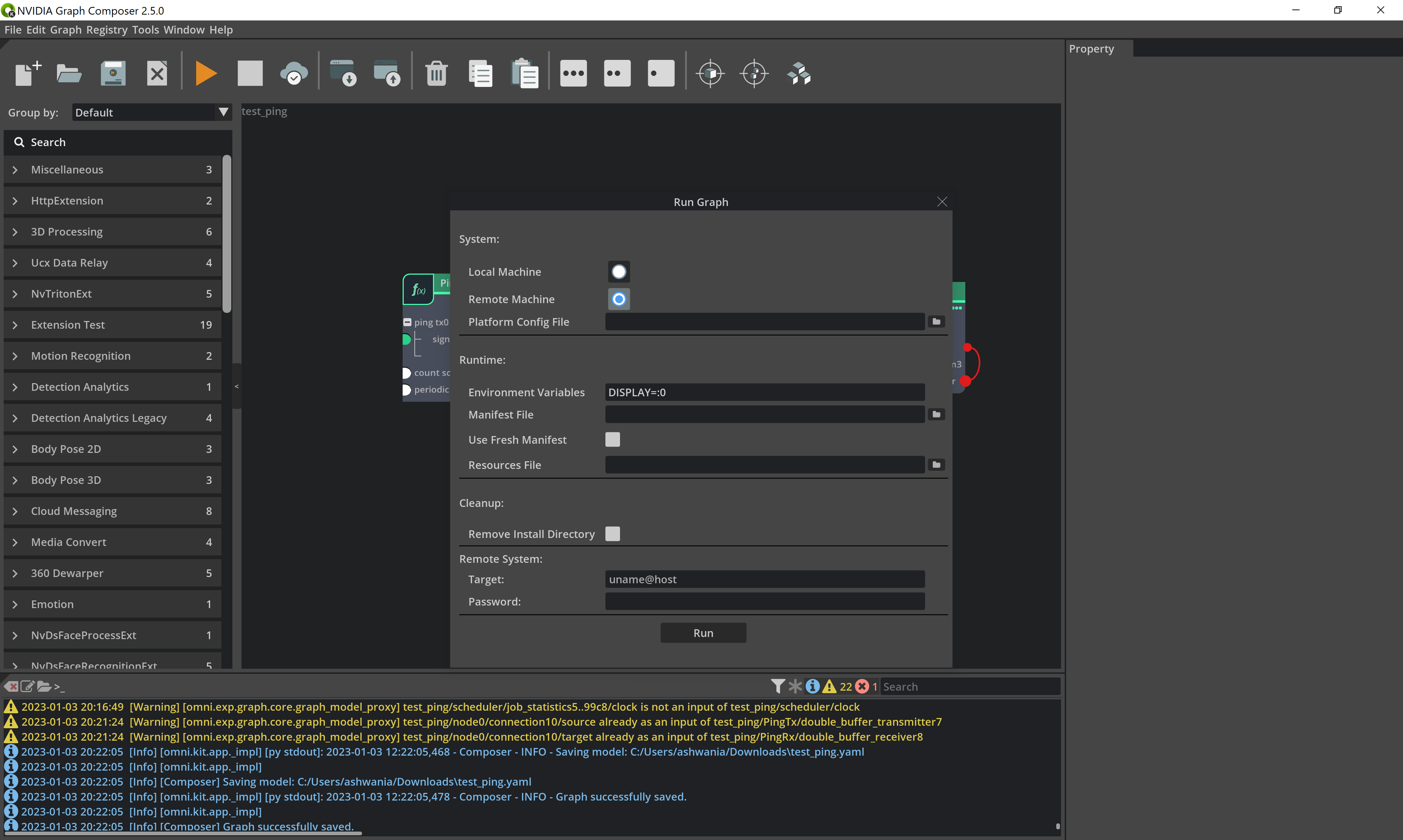The image size is (1403, 840).
Task: Expand the Cloud Messaging category
Action: coord(112,511)
